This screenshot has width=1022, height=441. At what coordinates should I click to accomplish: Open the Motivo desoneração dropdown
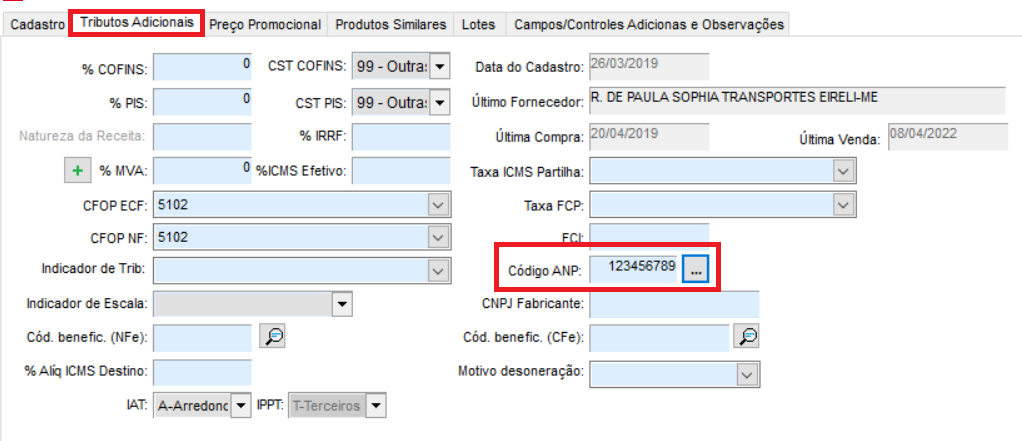[746, 373]
